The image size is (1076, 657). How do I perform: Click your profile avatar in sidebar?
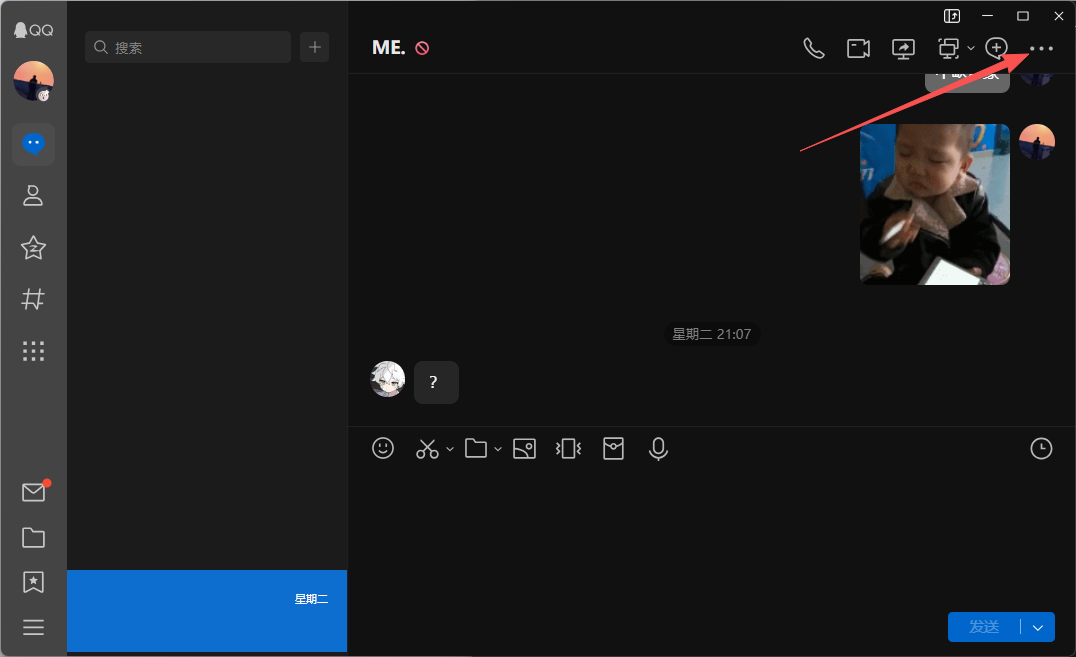pos(34,81)
